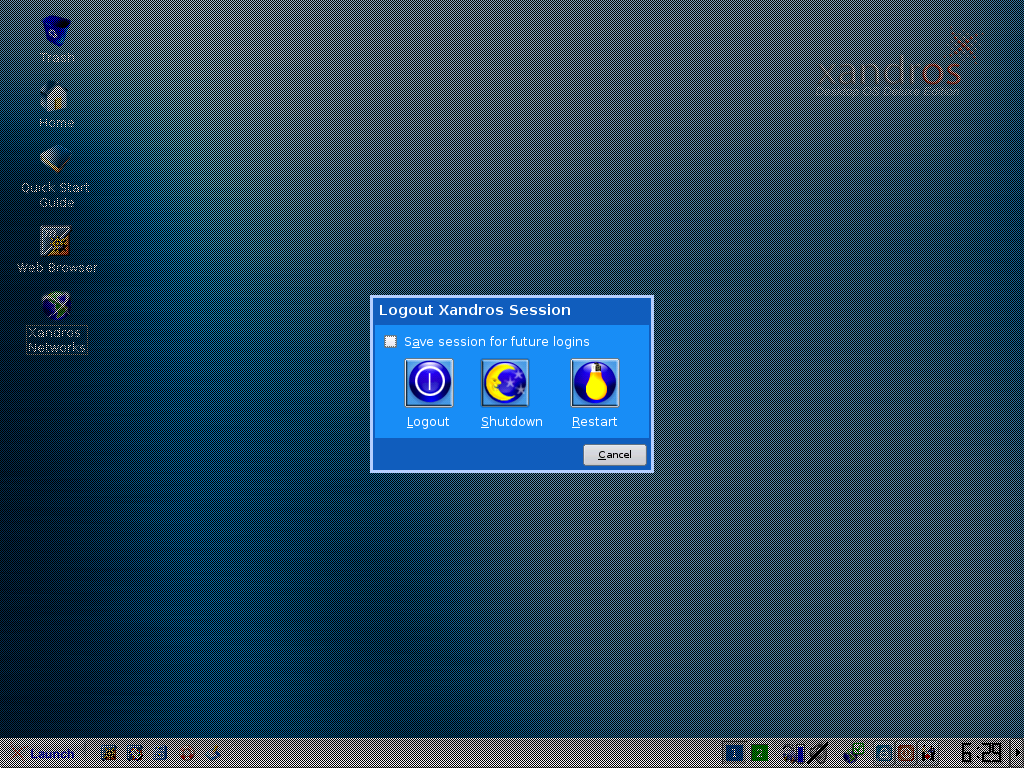Screen dimensions: 1024x768
Task: Click the paintbrush icon in the panel
Action: 214,754
